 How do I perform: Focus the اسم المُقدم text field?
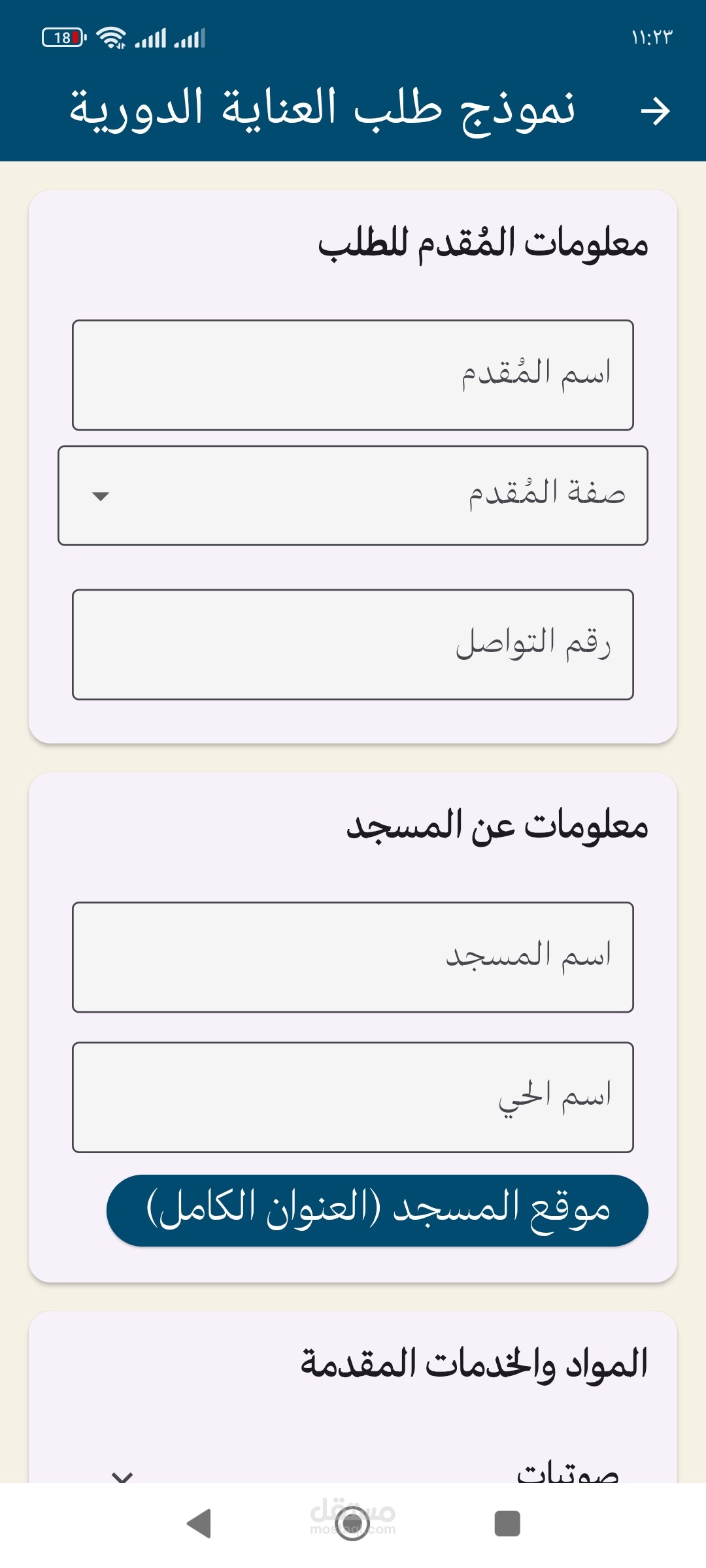tap(353, 375)
